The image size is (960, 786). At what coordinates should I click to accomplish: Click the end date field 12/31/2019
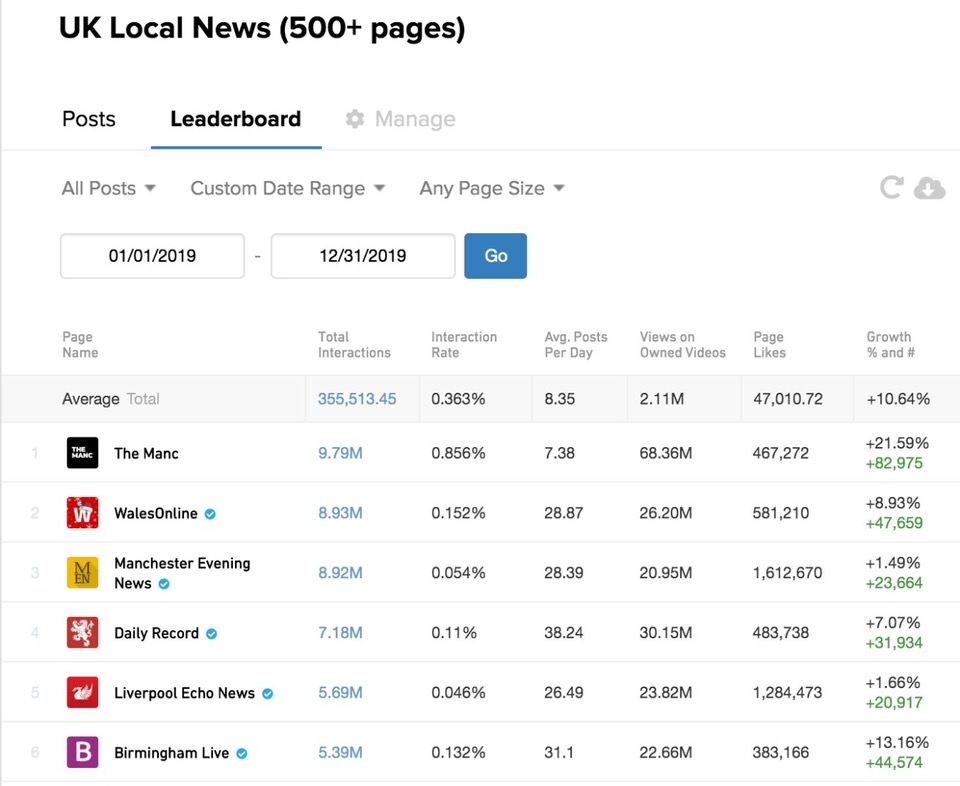point(363,256)
